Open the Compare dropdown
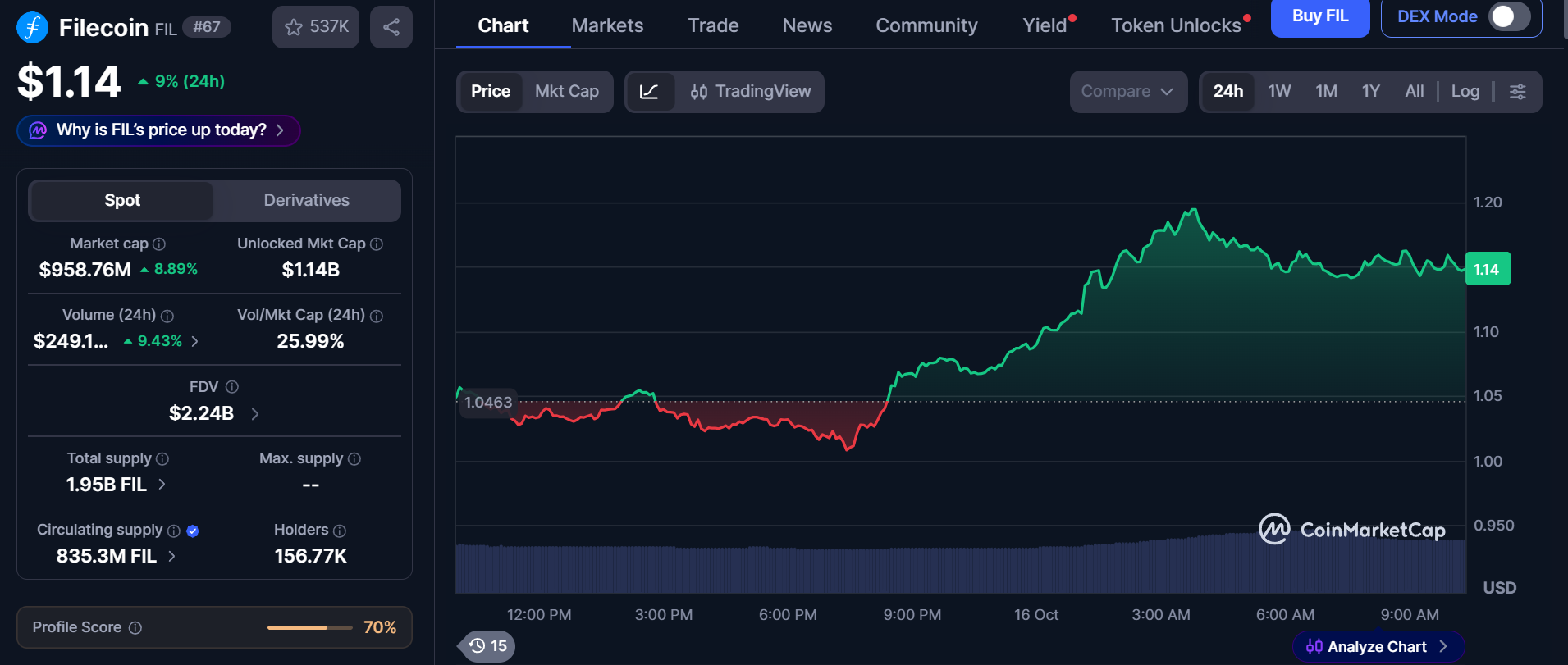 click(1128, 92)
